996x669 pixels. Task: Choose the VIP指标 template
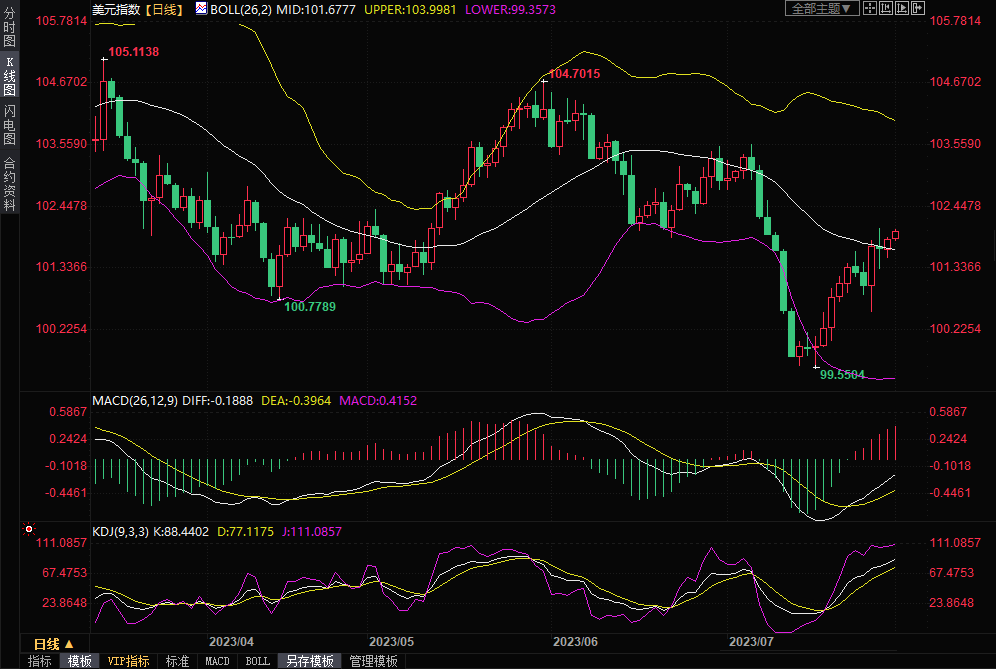(128, 661)
